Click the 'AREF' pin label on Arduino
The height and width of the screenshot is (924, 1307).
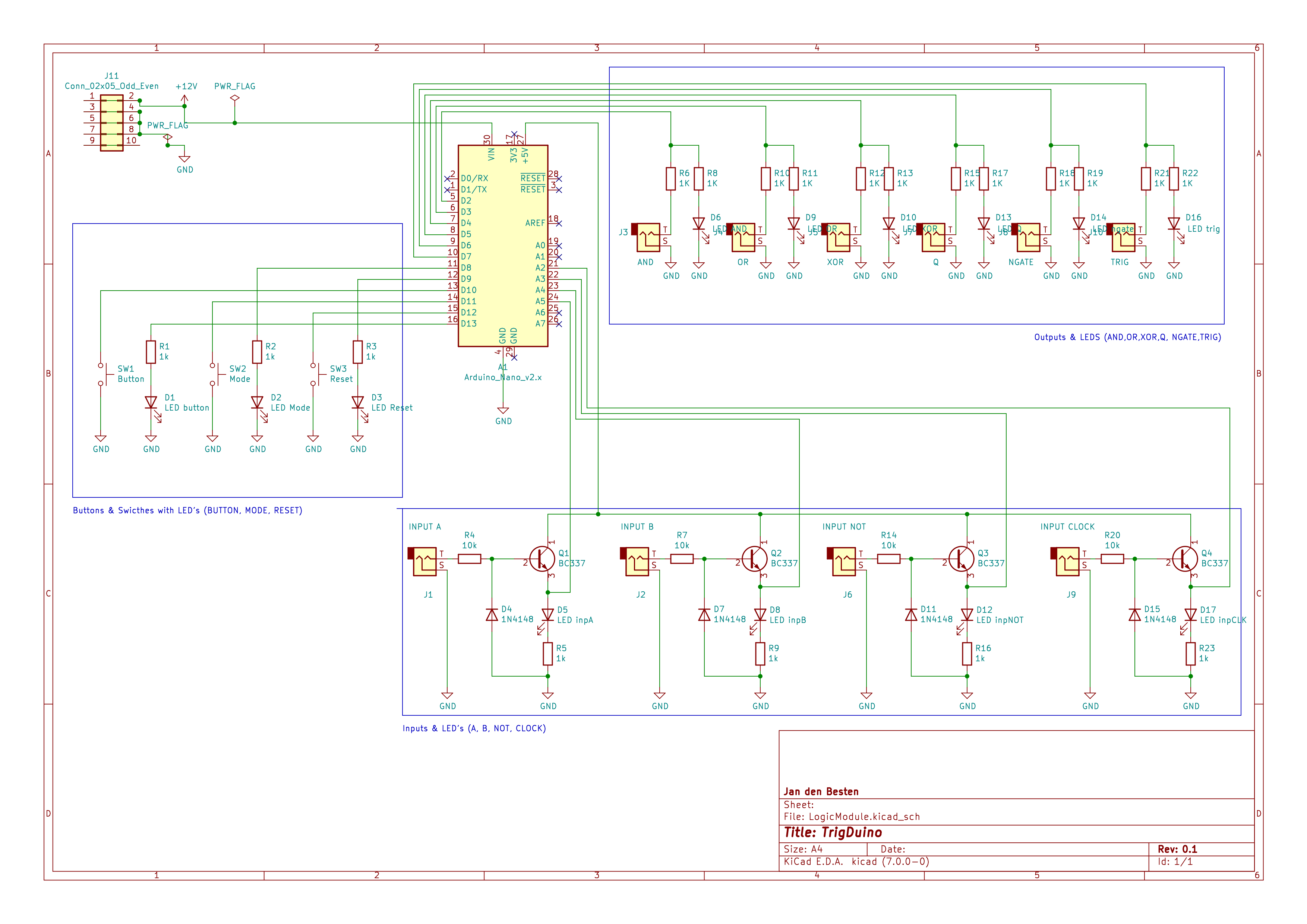534,223
